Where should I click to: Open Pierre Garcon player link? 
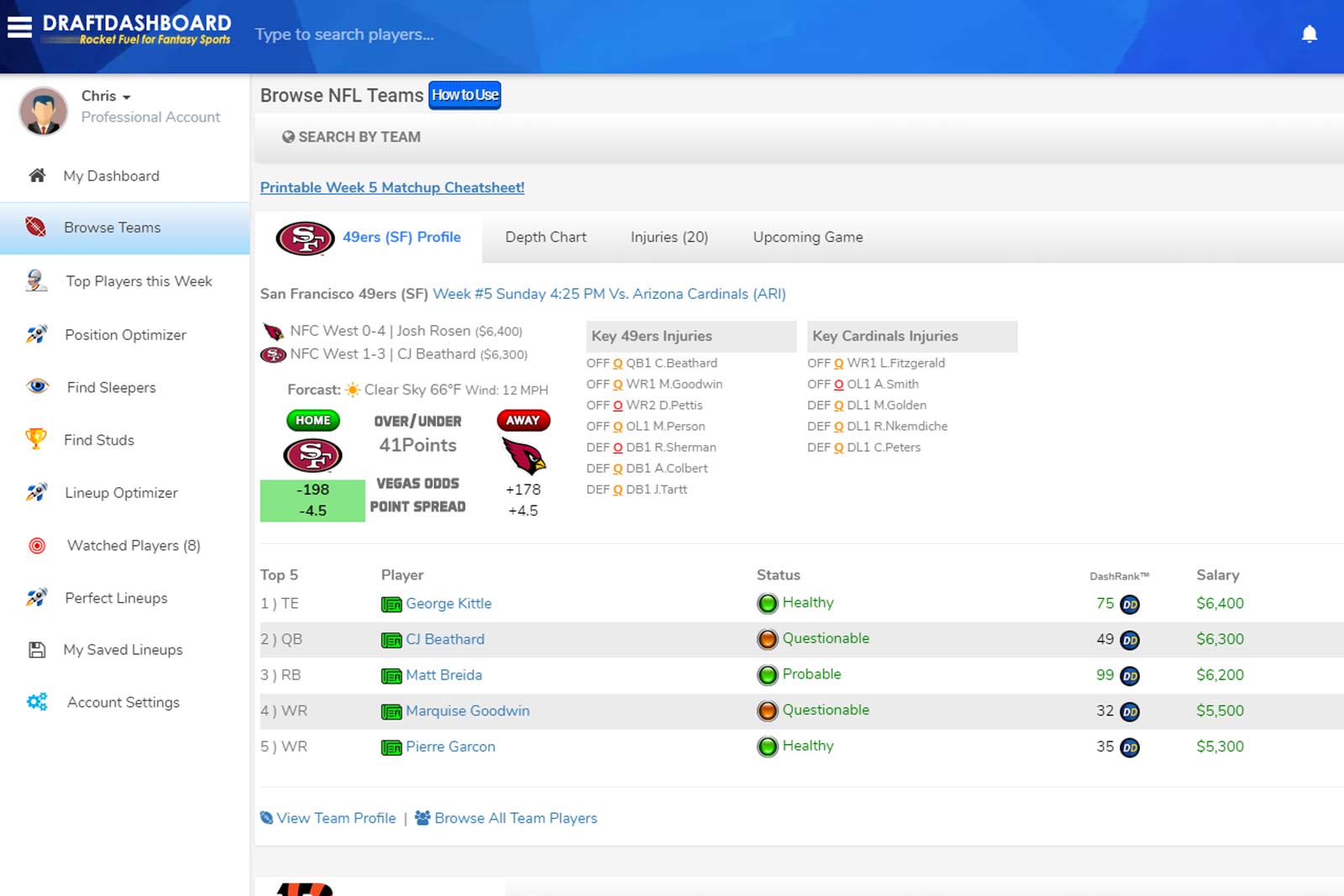point(450,747)
